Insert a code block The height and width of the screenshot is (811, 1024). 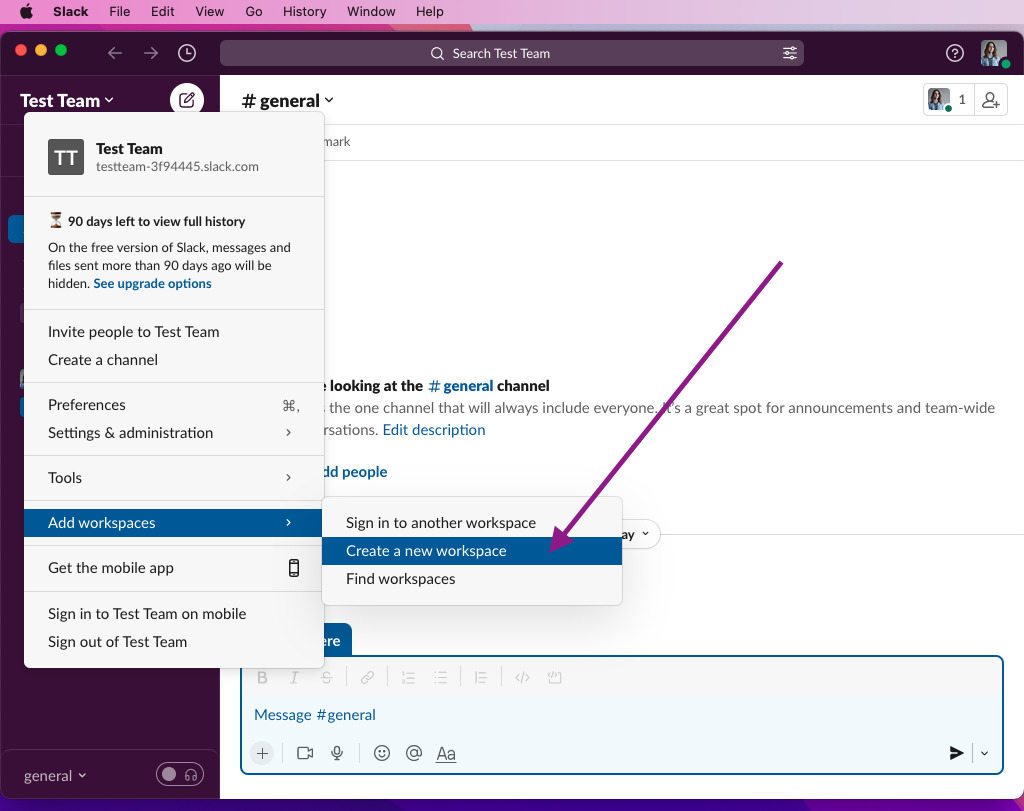[554, 677]
